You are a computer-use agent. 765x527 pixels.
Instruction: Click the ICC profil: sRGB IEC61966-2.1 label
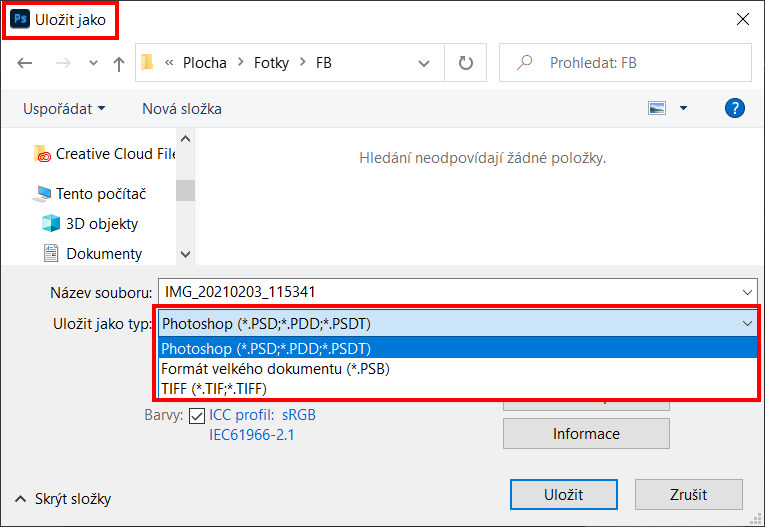(262, 425)
